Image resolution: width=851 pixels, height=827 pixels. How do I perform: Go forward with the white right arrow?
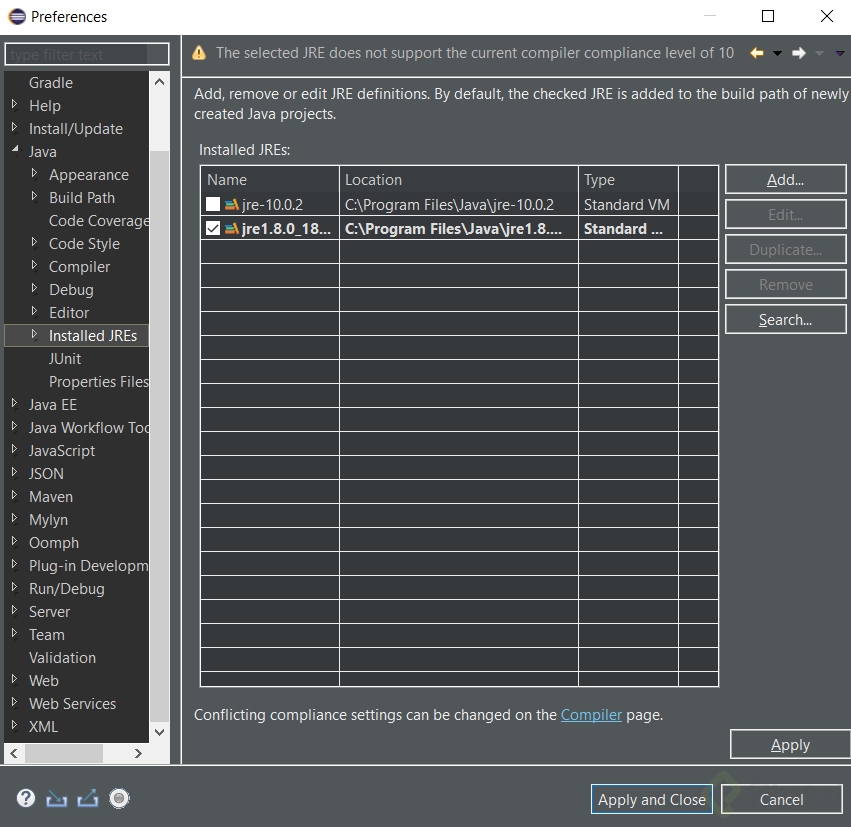click(798, 53)
